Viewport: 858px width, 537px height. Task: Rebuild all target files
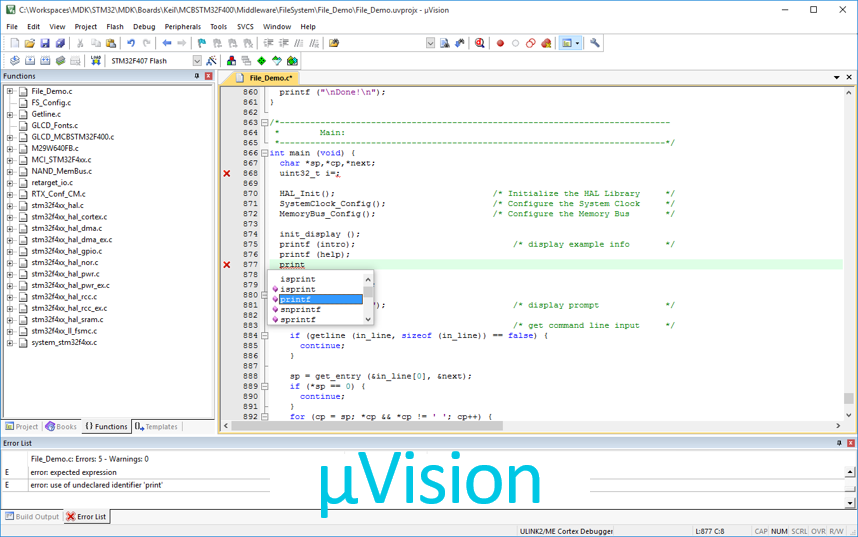pos(45,61)
